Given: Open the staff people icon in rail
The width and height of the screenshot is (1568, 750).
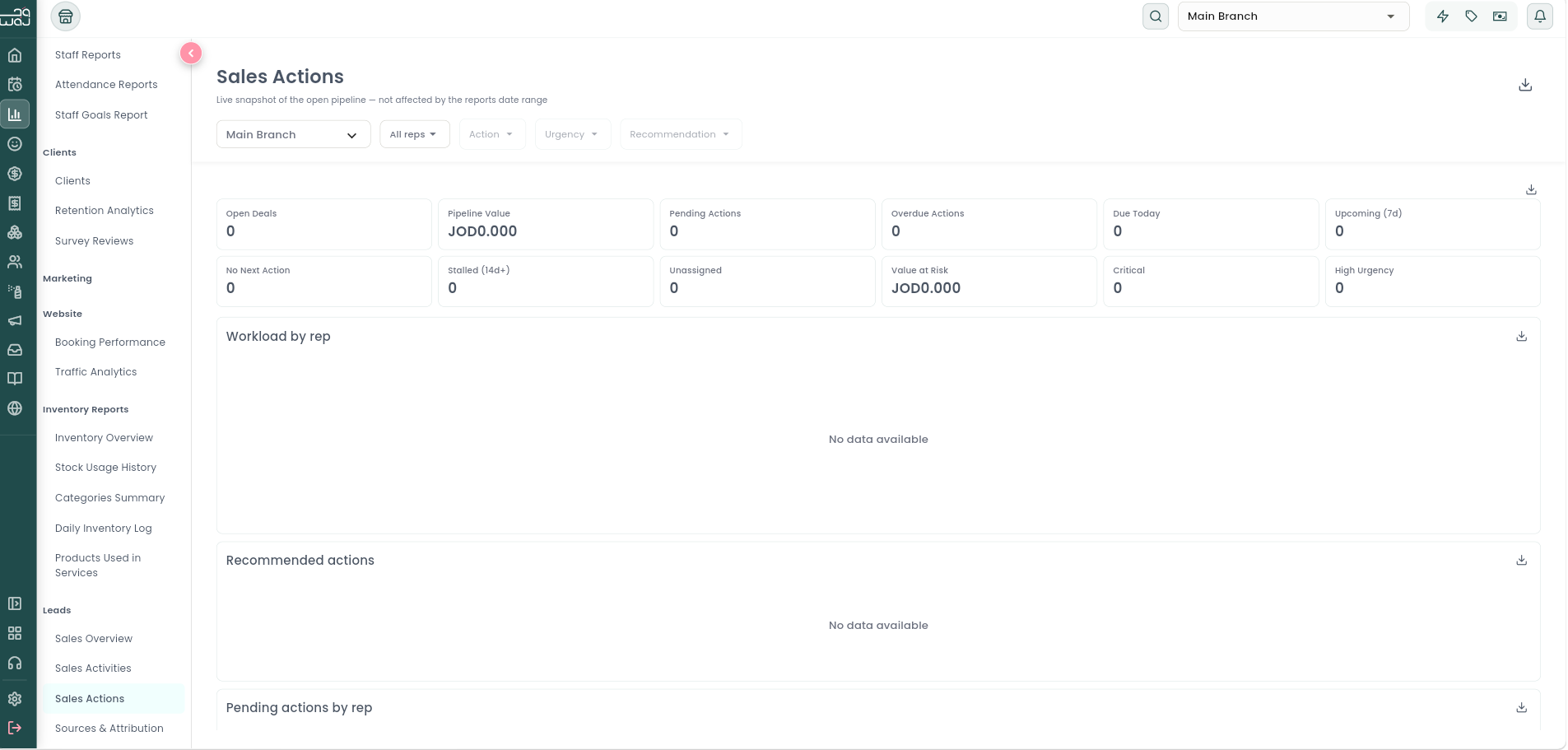Looking at the screenshot, I should coord(15,262).
